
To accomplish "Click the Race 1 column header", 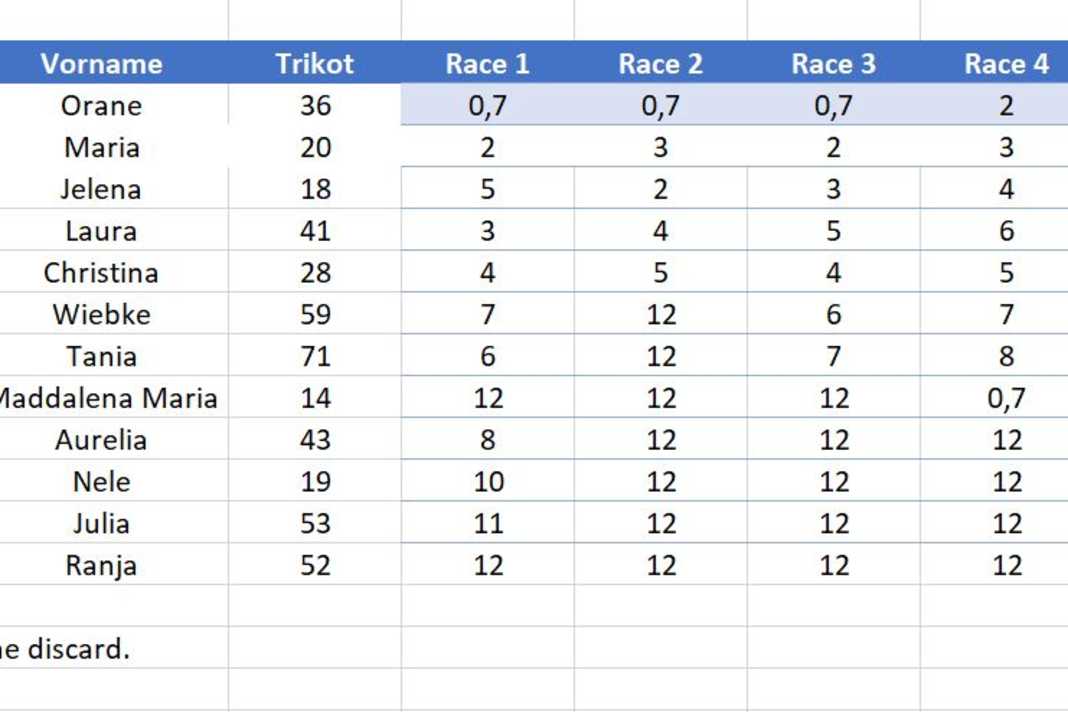I will [487, 64].
